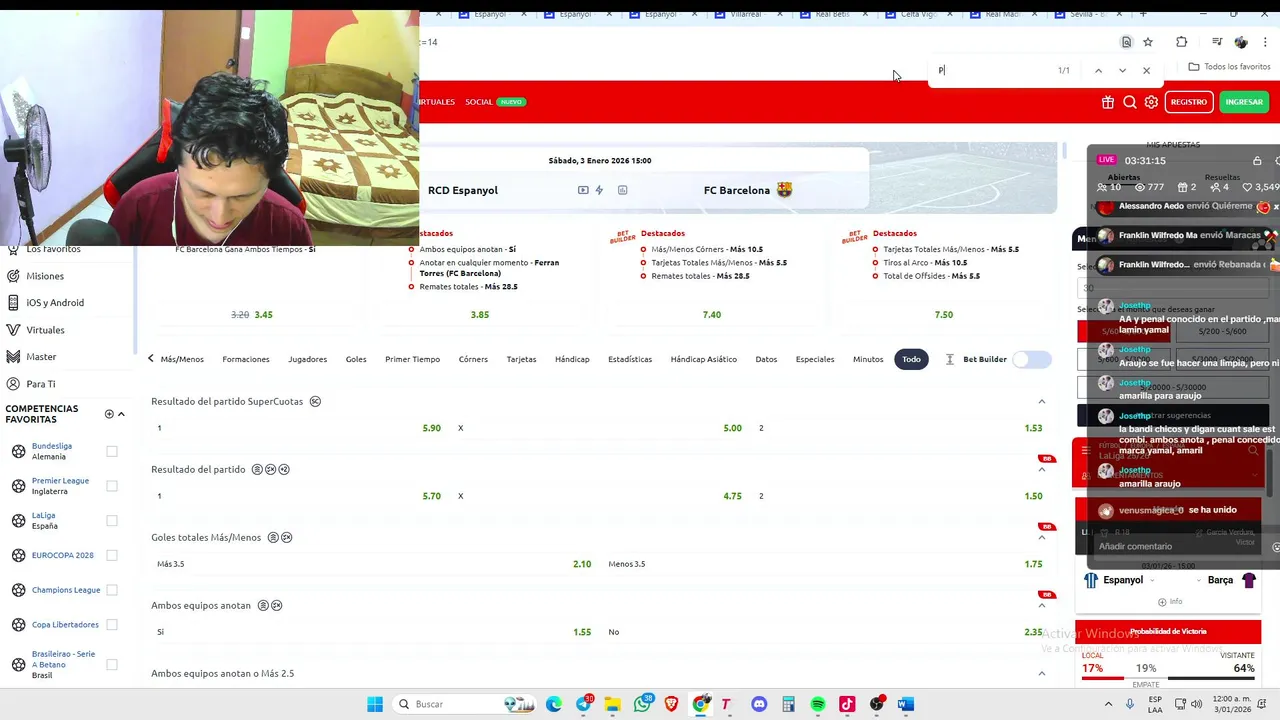
Task: Select the Tarjetas market tab
Action: tap(521, 359)
